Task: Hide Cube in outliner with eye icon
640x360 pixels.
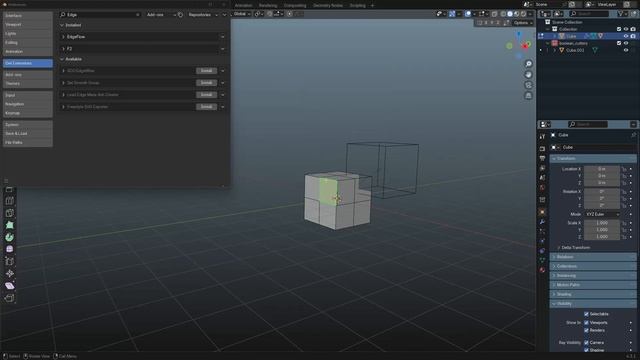Action: pos(626,36)
